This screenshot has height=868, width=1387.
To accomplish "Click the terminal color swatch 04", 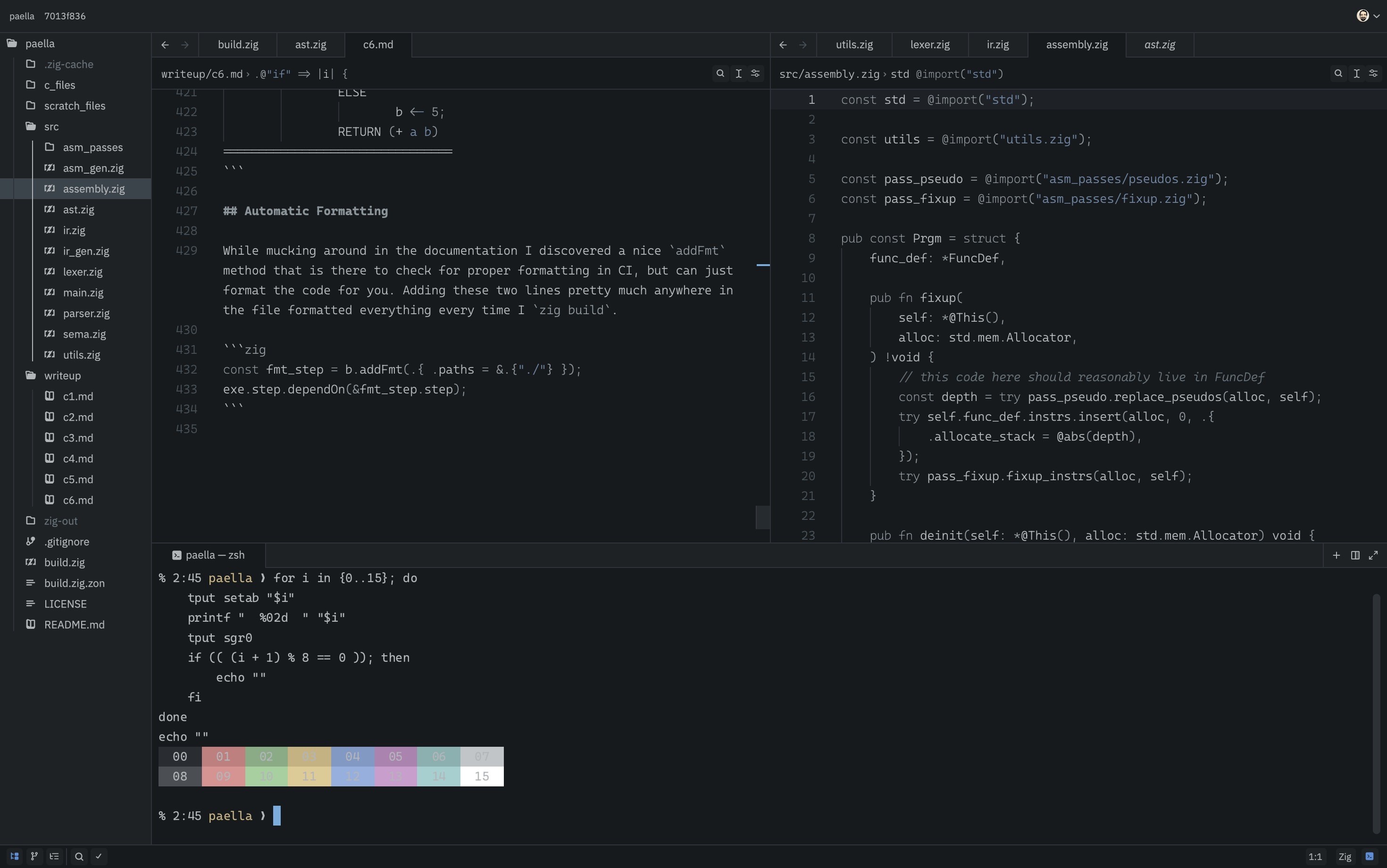I will 352,757.
